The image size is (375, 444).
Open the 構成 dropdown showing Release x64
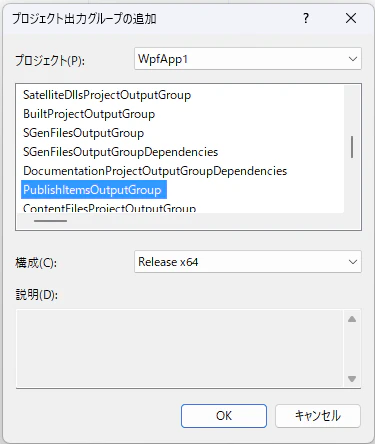pos(248,262)
